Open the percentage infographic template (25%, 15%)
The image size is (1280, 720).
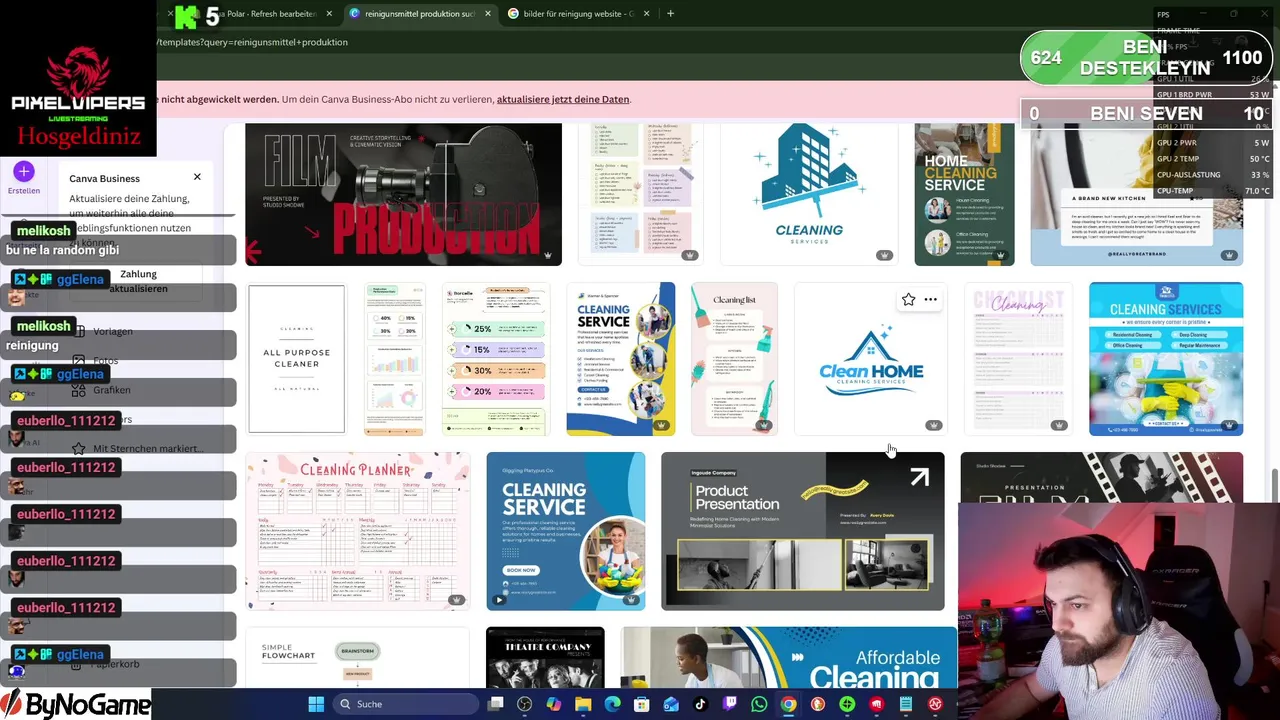(496, 359)
